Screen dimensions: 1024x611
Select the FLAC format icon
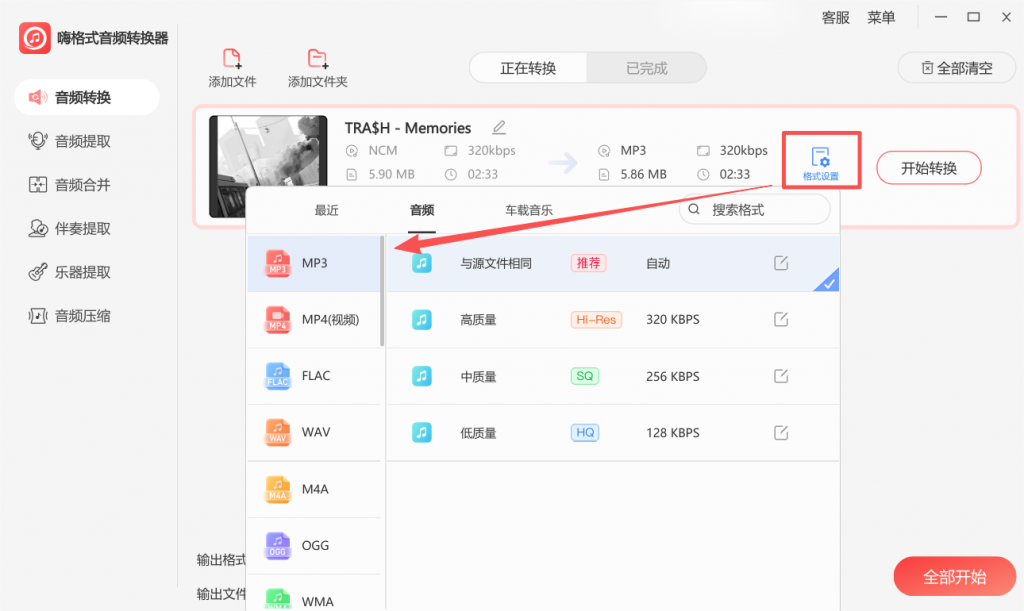(x=277, y=376)
